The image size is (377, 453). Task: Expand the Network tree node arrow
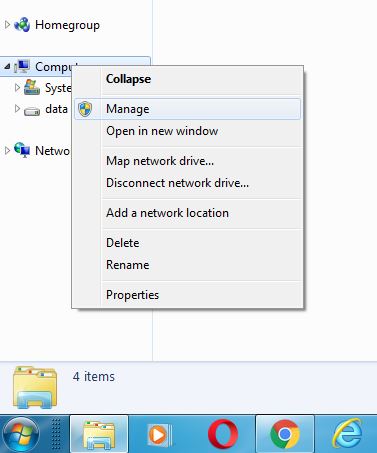pyautogui.click(x=7, y=151)
